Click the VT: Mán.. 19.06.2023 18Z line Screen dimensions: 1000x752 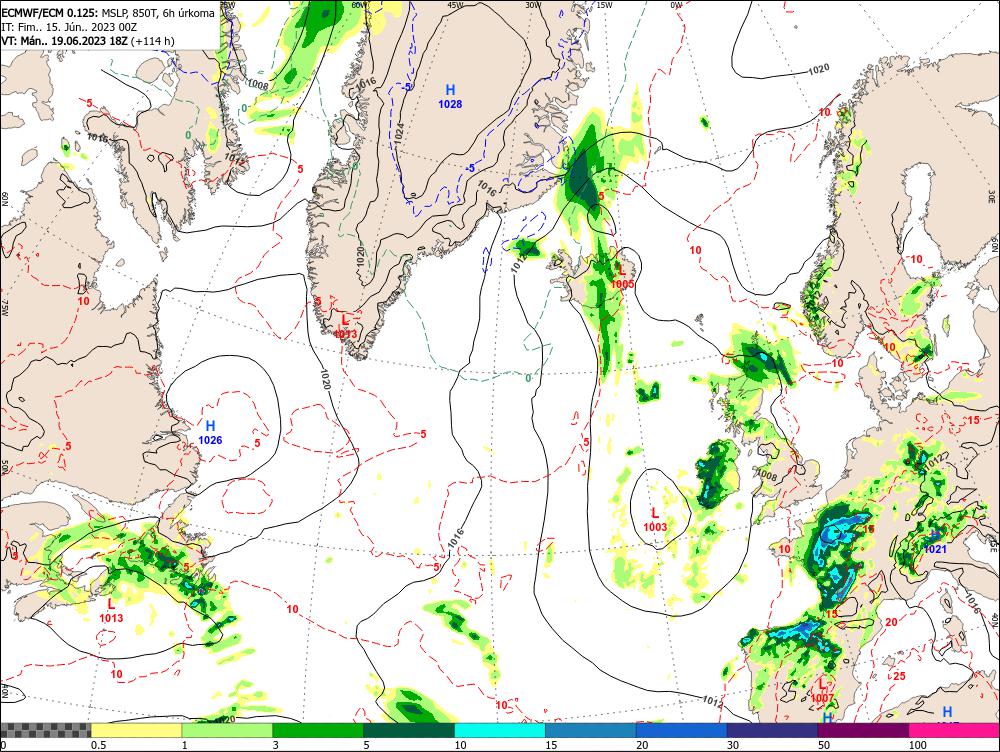[x=88, y=41]
